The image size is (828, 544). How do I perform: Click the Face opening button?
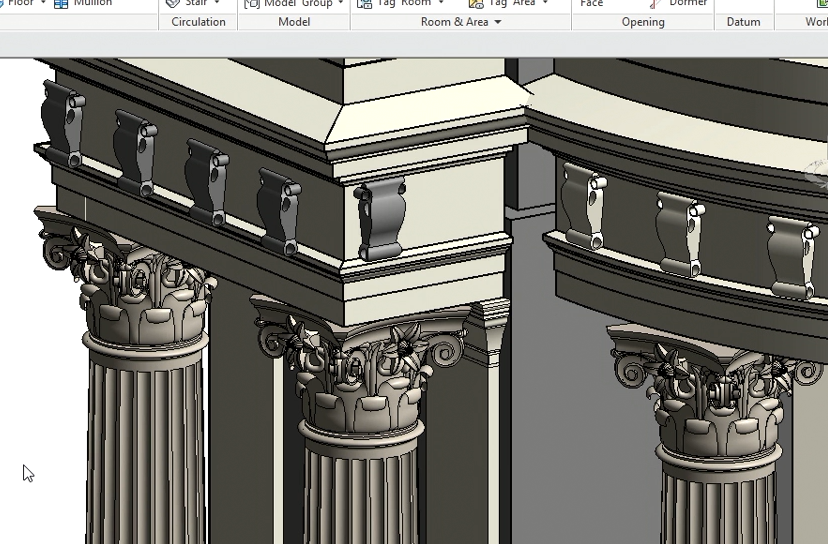point(592,4)
